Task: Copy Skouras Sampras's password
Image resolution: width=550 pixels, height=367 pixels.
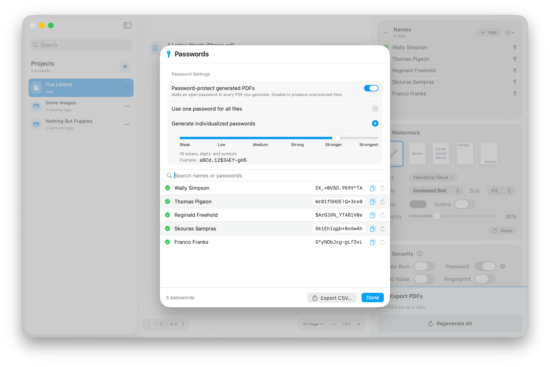Action: pyautogui.click(x=373, y=229)
